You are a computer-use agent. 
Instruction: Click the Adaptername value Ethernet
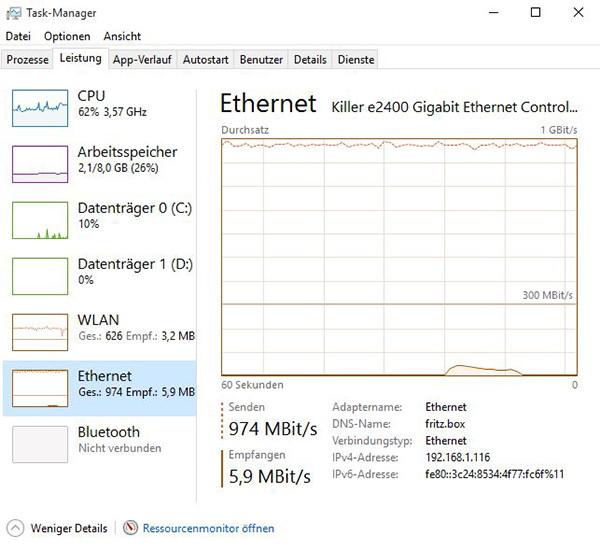point(446,407)
